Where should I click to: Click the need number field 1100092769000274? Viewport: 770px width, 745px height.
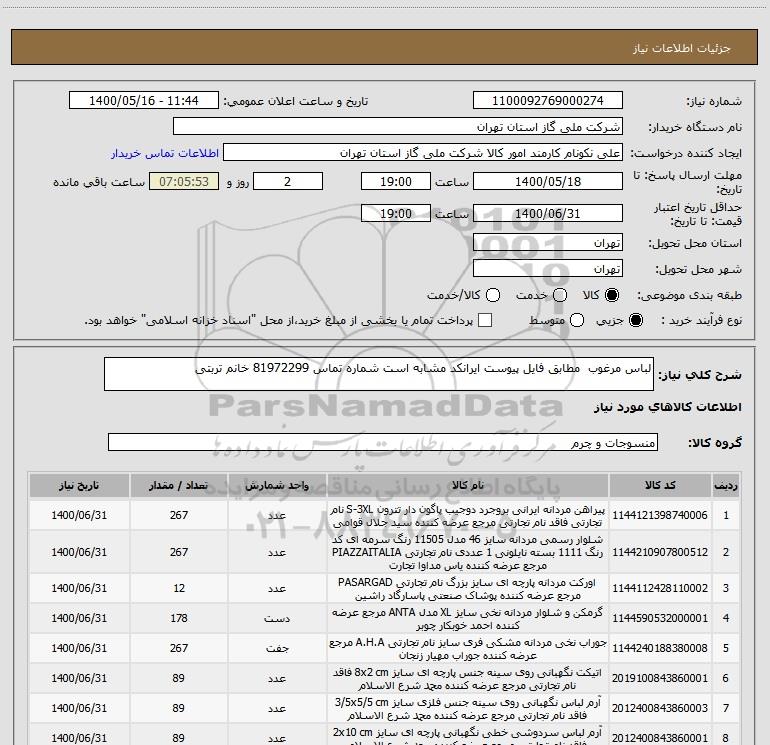tap(548, 101)
